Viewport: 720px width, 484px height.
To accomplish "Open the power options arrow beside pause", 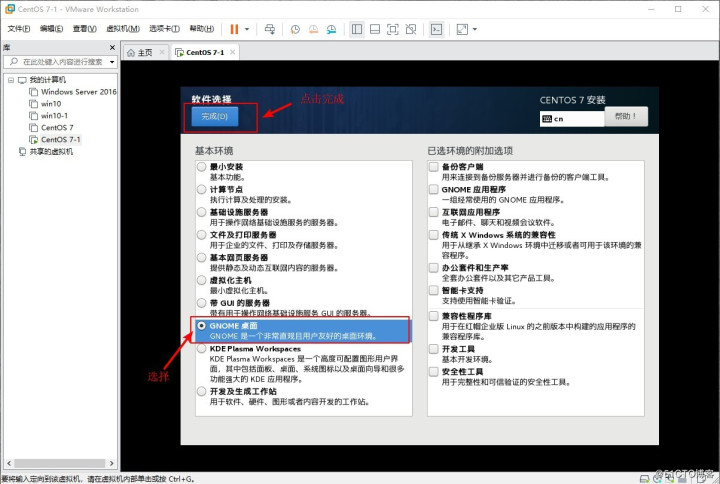I will pos(247,29).
